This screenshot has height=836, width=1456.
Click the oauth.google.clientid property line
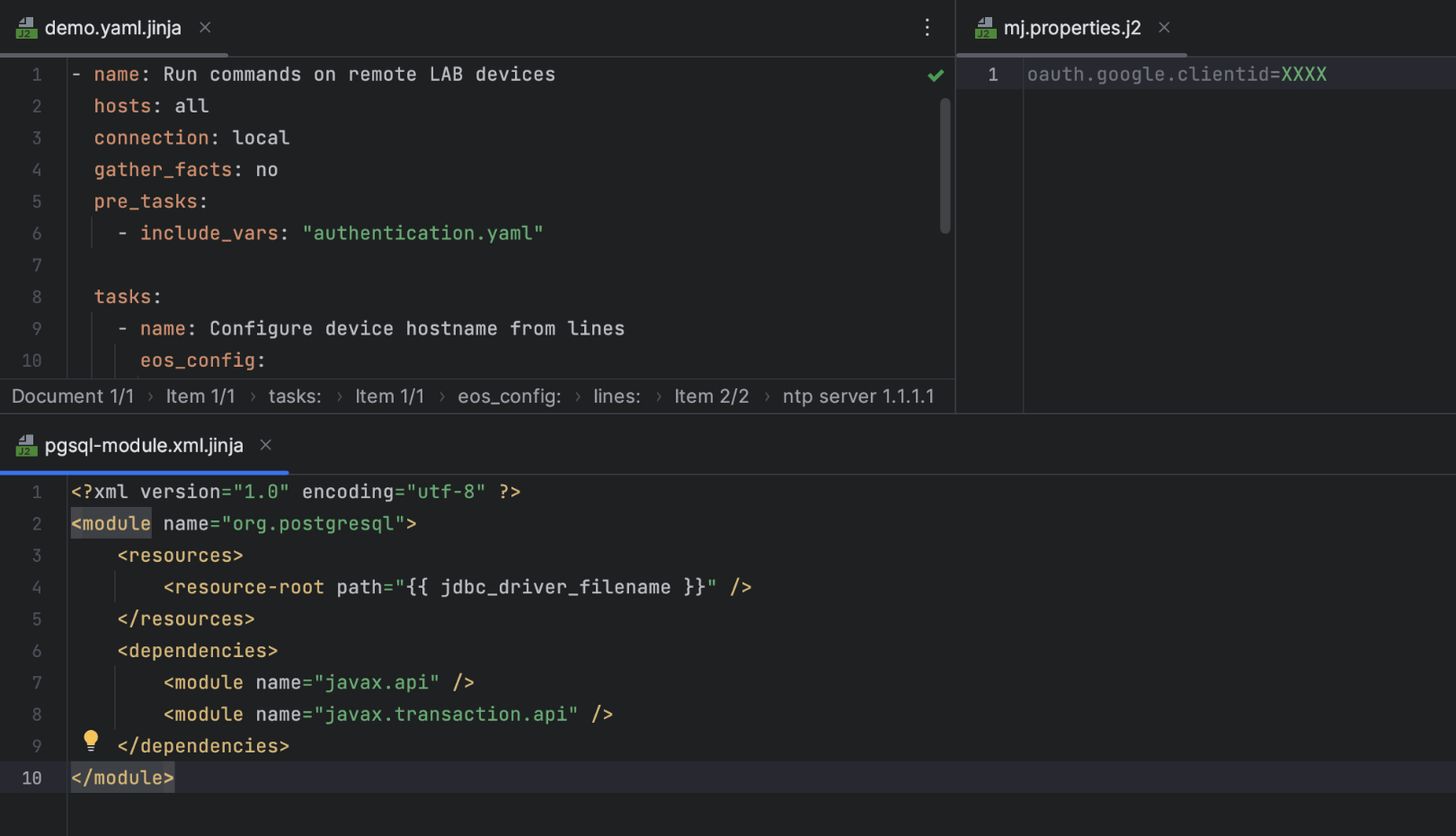click(x=1176, y=75)
